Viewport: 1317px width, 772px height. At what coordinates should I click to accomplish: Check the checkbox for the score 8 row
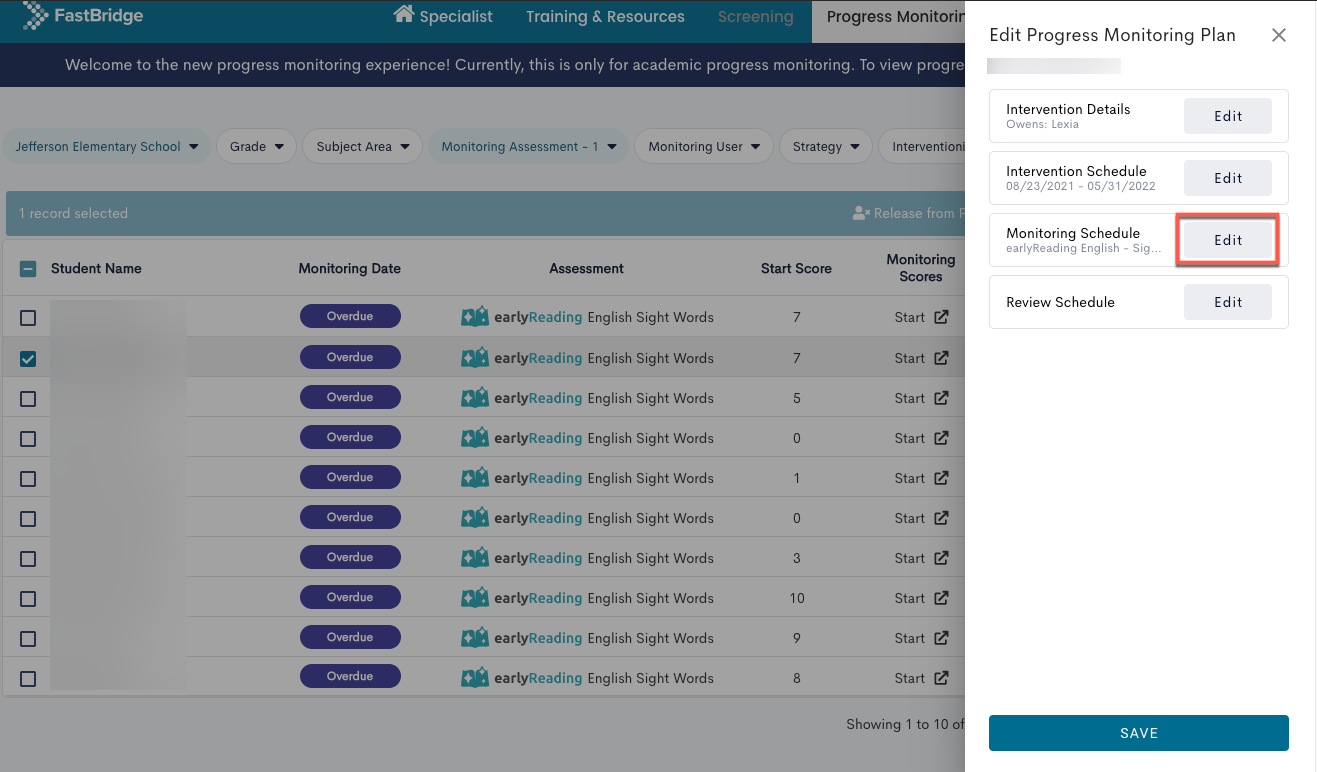[x=28, y=678]
